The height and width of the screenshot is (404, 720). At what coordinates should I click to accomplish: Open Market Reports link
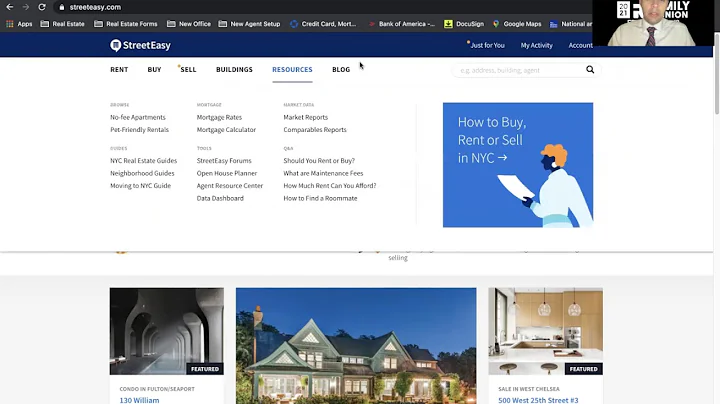pyautogui.click(x=305, y=117)
